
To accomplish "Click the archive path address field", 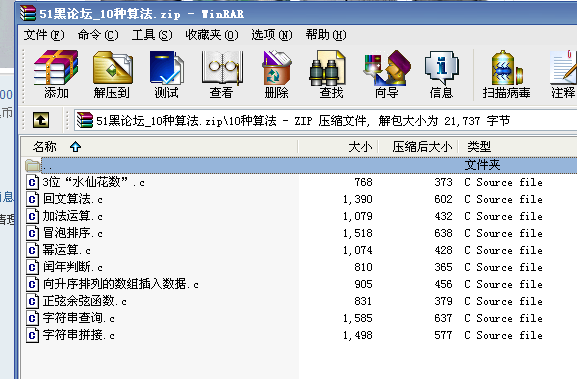I will [x=326, y=121].
